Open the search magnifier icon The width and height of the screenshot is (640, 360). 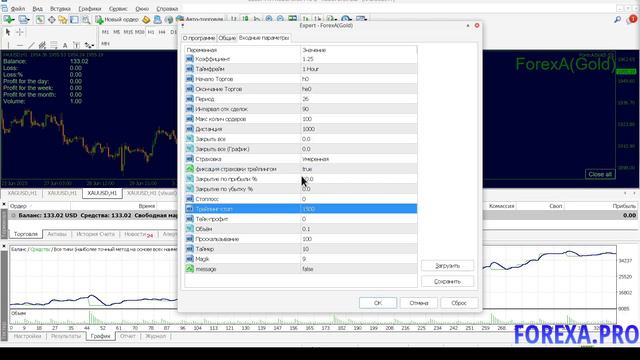pos(618,19)
